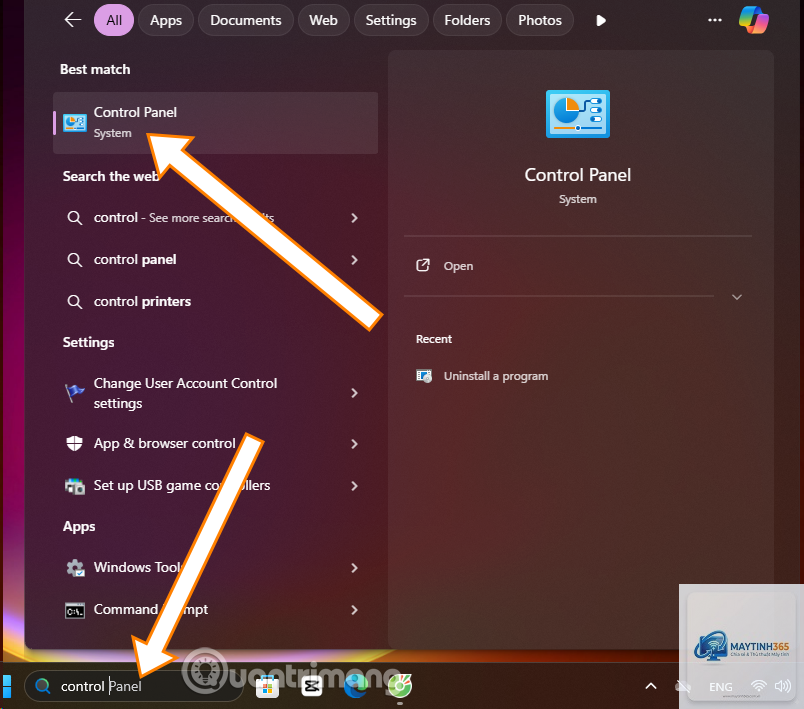Click the flag icon for User Account Control
The width and height of the screenshot is (804, 709).
tap(75, 393)
